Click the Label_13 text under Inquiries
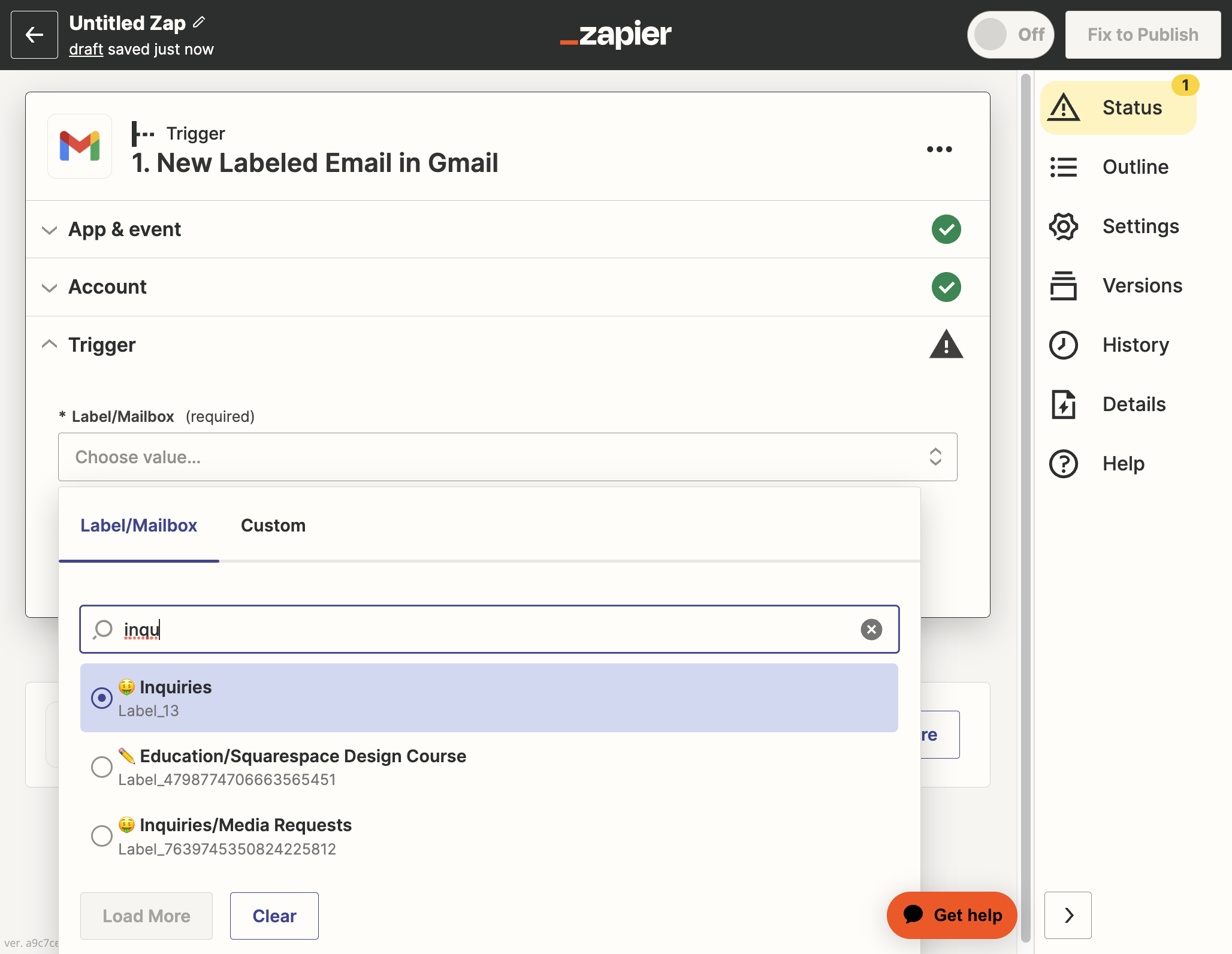The width and height of the screenshot is (1232, 954). [x=149, y=711]
